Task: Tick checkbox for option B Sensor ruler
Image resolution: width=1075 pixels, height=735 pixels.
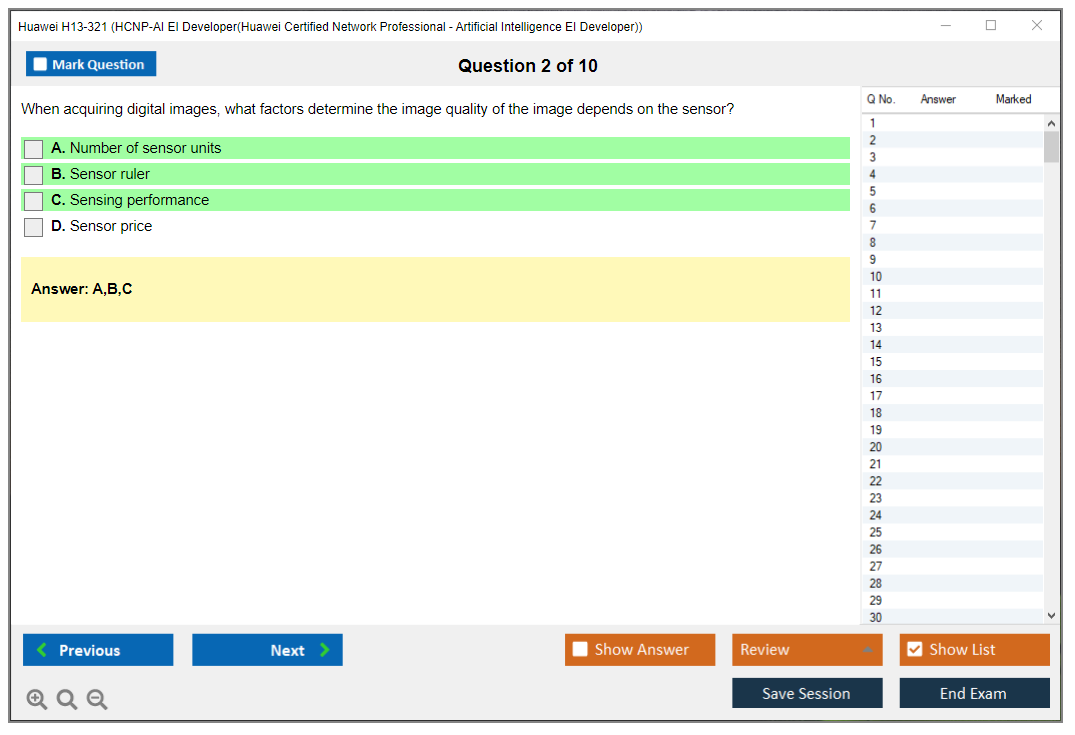Action: coord(34,175)
